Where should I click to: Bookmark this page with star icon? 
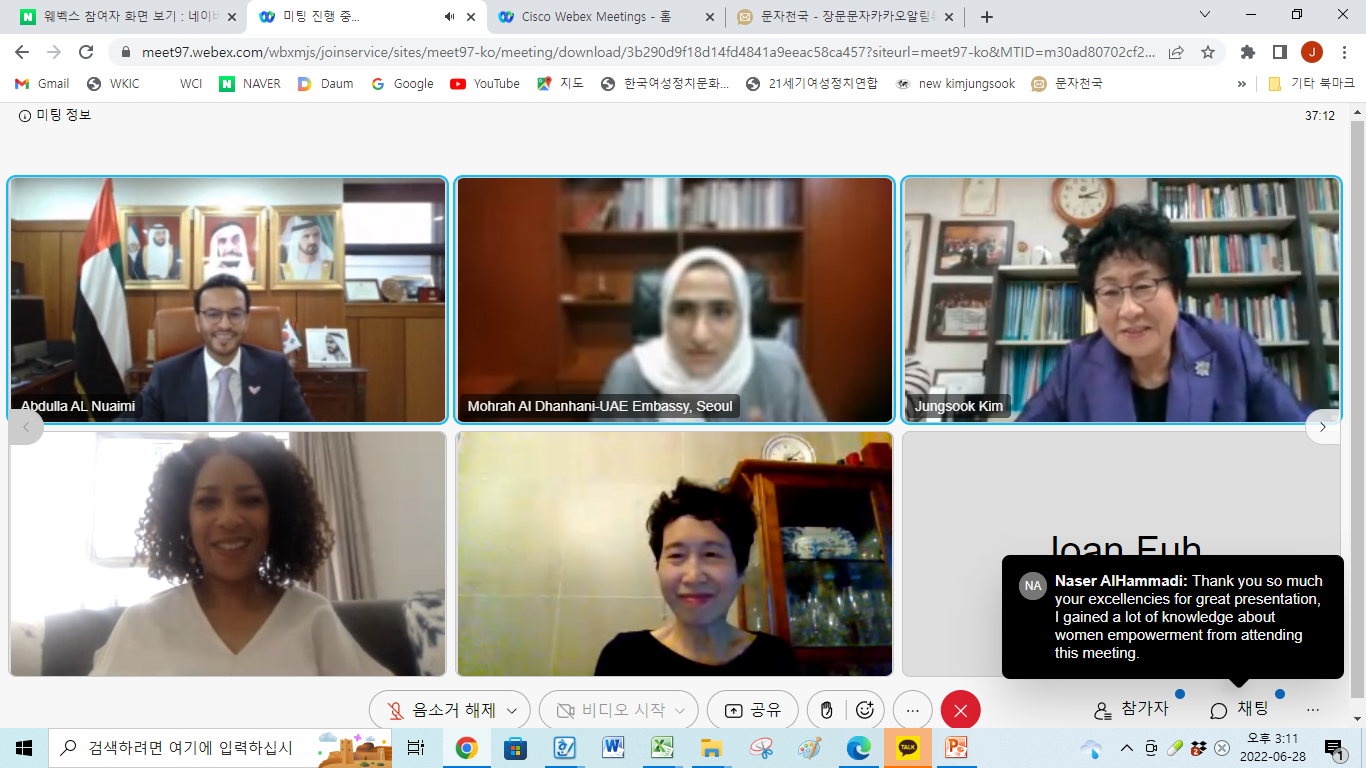1208,52
